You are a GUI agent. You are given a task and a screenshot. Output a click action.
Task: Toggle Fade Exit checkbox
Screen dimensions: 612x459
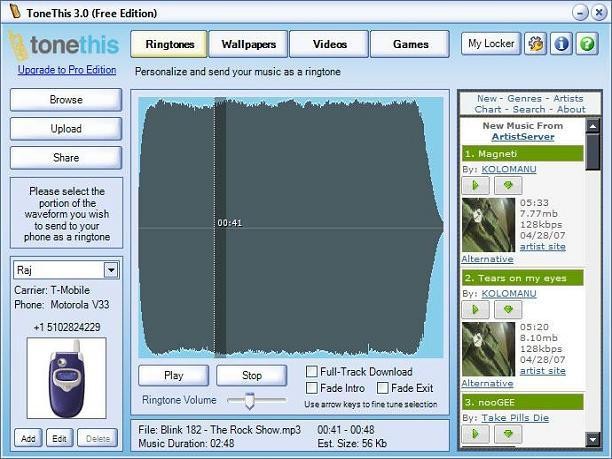pyautogui.click(x=382, y=388)
